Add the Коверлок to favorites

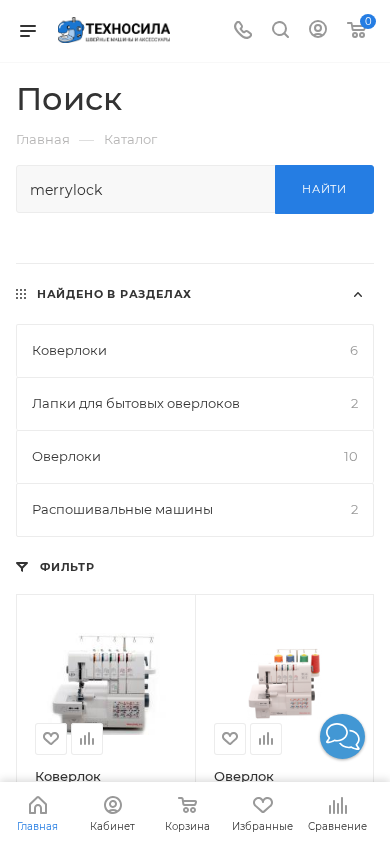[x=51, y=739]
